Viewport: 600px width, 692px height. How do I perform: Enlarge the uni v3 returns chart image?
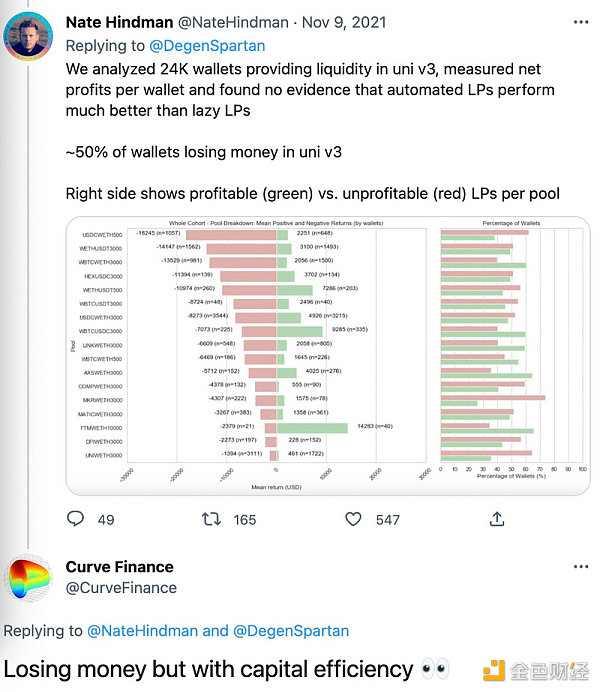point(328,355)
